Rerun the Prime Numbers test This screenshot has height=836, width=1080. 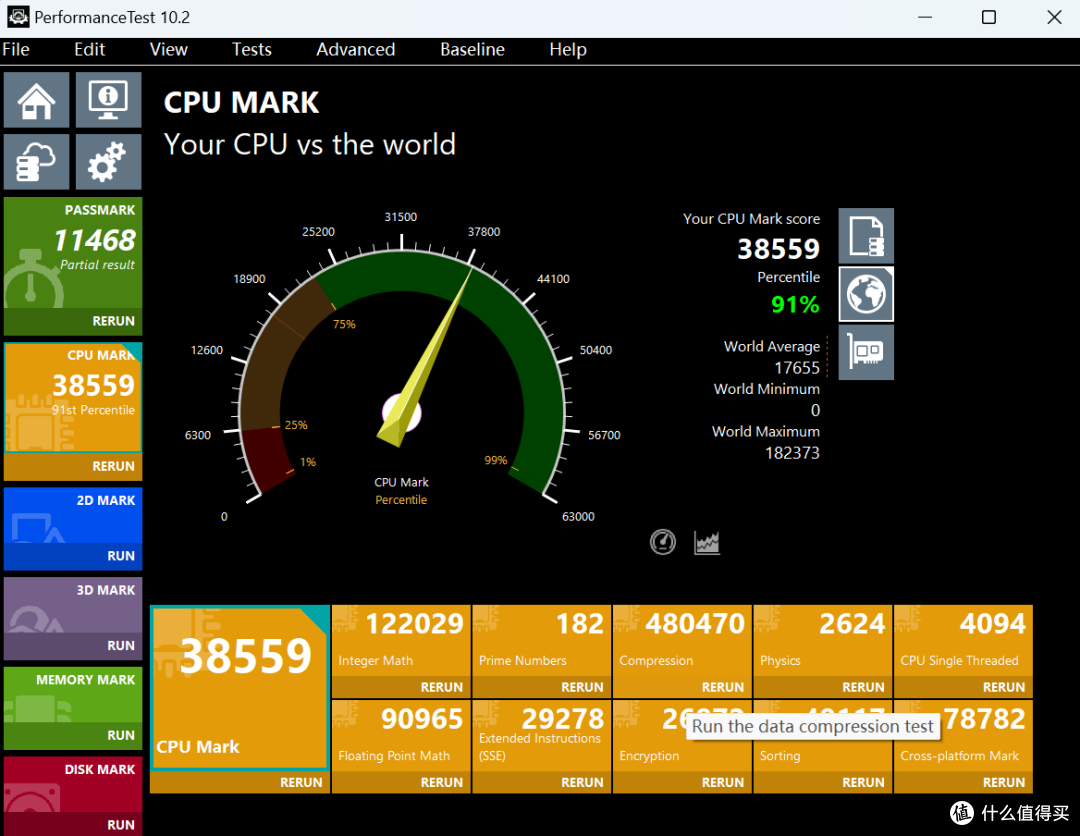pos(541,687)
